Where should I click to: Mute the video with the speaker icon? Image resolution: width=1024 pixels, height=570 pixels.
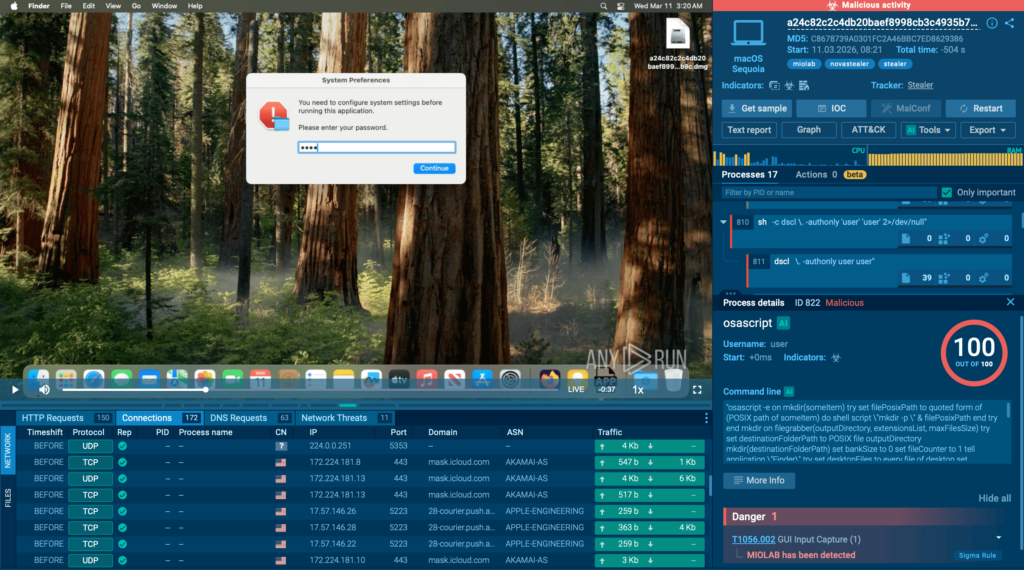click(x=44, y=390)
